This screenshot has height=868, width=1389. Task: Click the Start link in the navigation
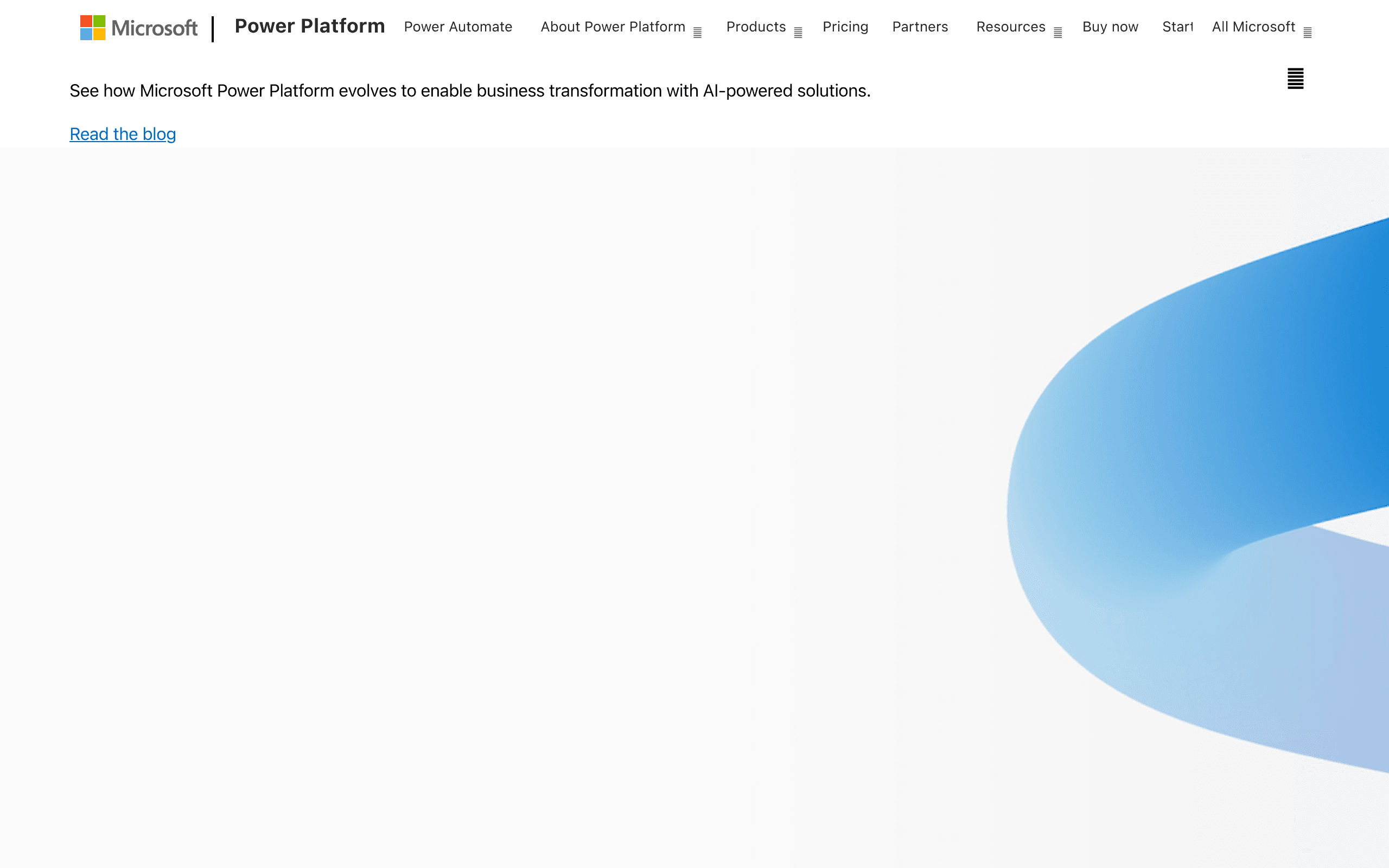pyautogui.click(x=1177, y=27)
